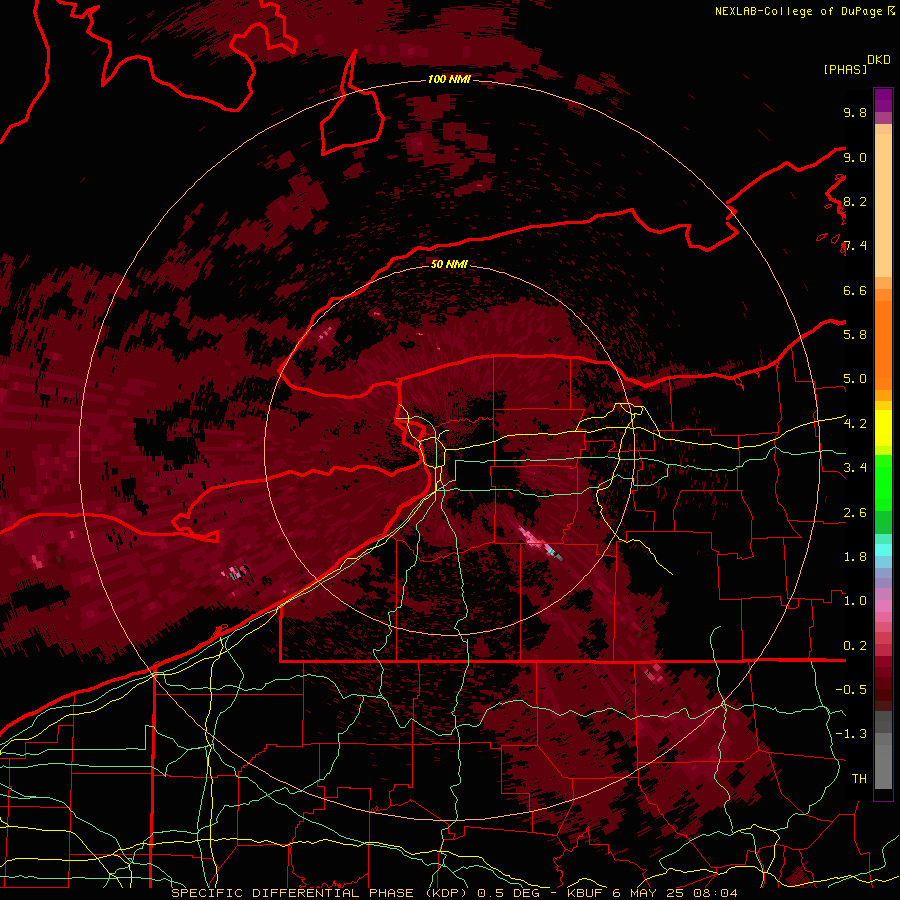
Task: Select the 6.6 scale value
Action: pos(855,290)
